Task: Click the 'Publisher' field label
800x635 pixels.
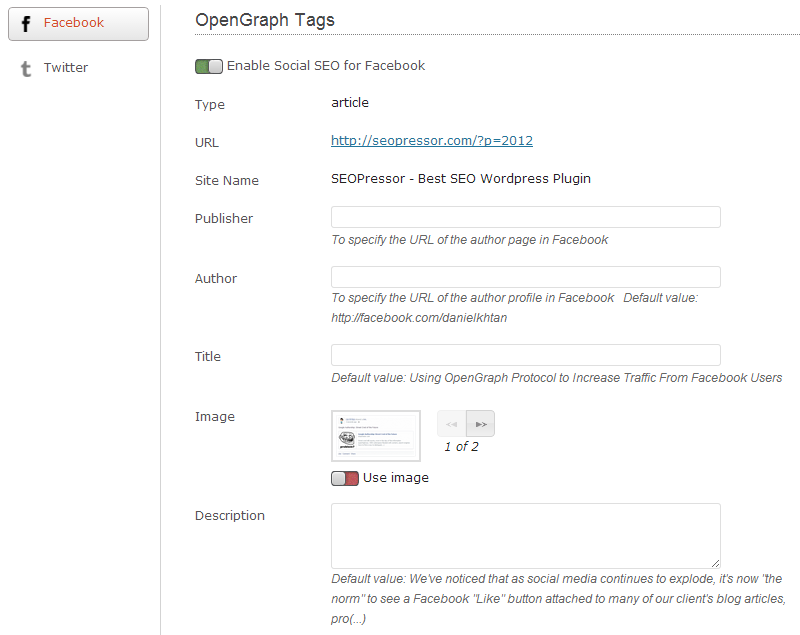Action: point(224,219)
